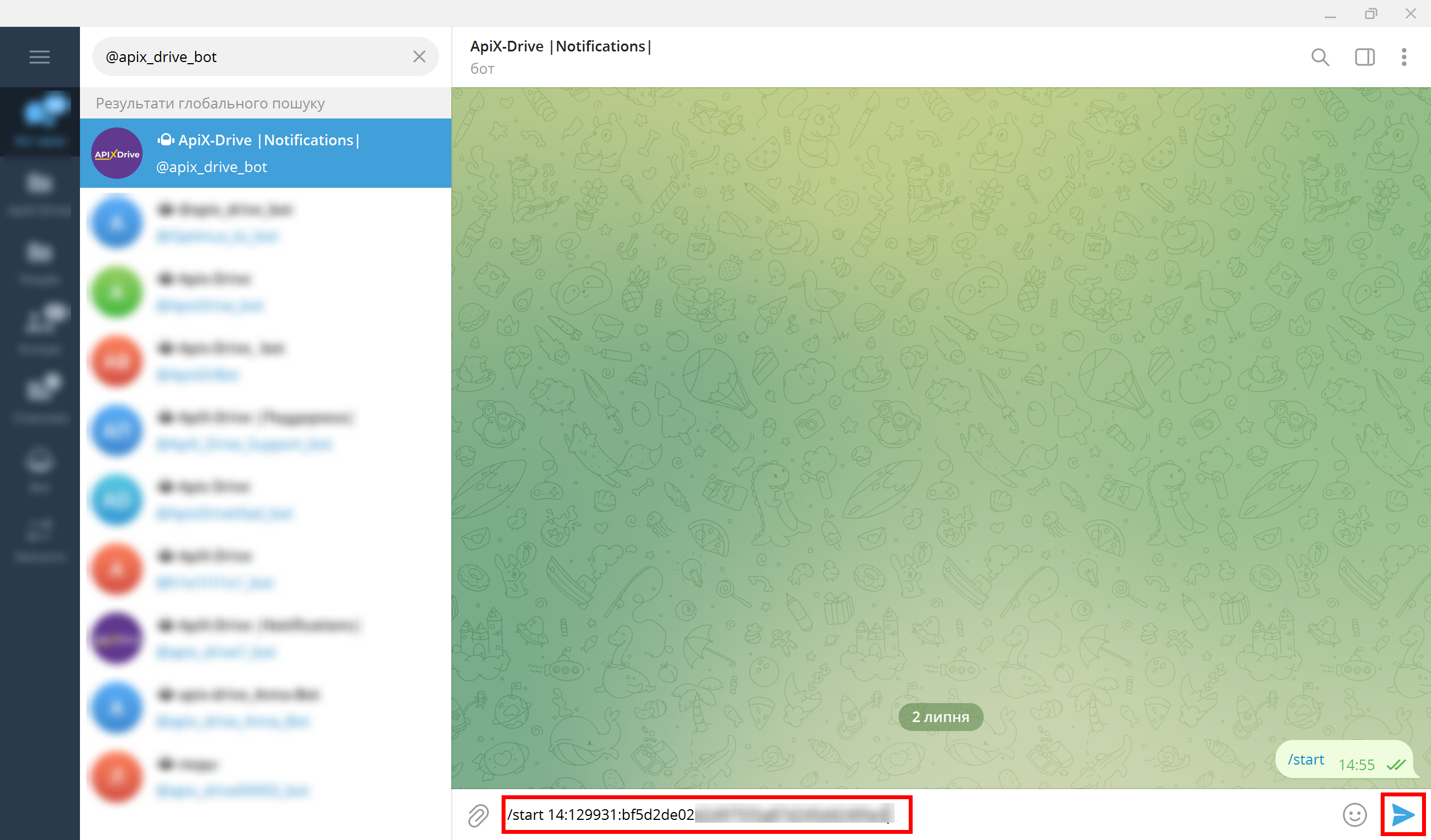Click the message input with /start command
Image resolution: width=1431 pixels, height=840 pixels.
[706, 815]
